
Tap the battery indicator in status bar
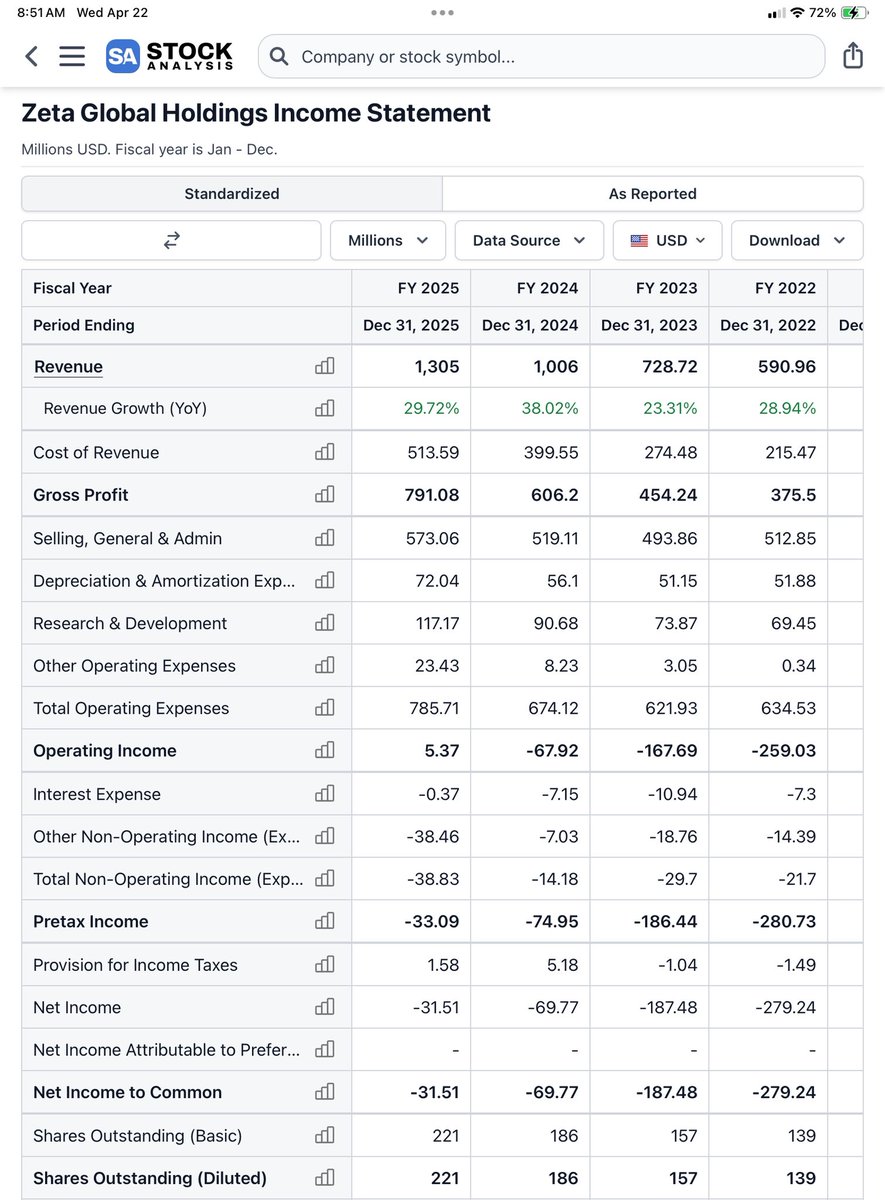point(854,13)
